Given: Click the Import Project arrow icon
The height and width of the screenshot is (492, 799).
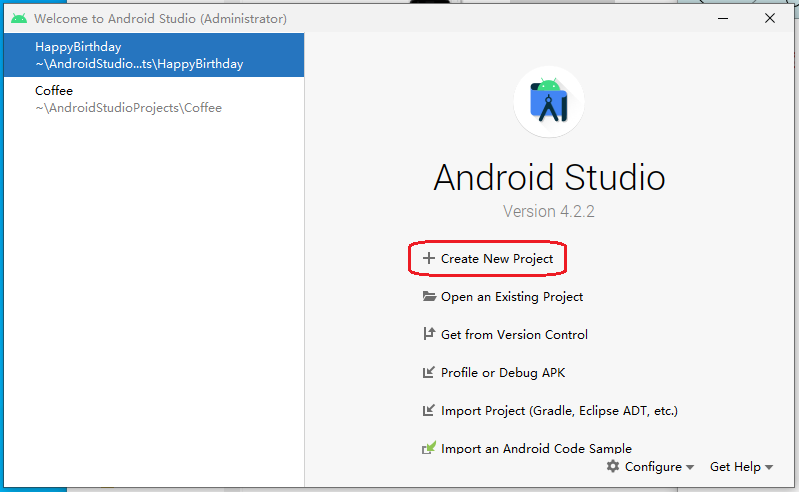Looking at the screenshot, I should 429,410.
